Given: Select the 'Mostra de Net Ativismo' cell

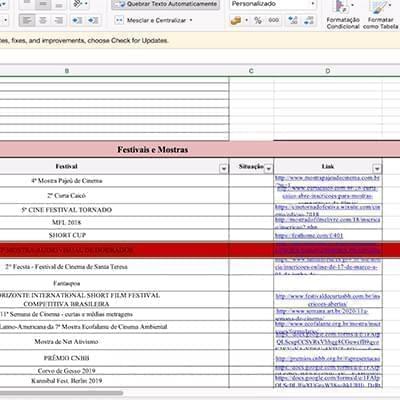Looking at the screenshot, I should coord(114,342).
